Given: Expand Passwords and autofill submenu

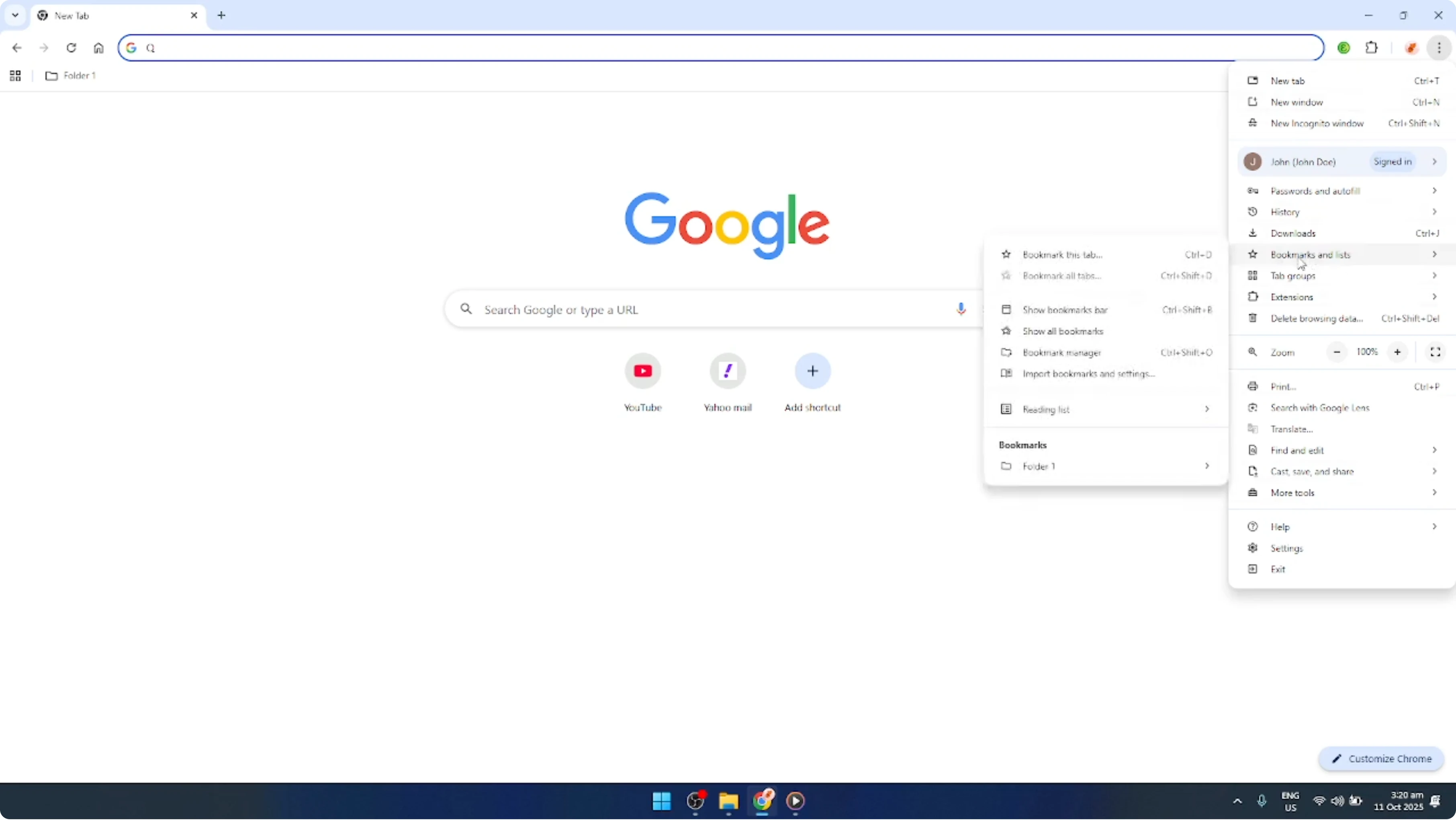Looking at the screenshot, I should 1342,191.
